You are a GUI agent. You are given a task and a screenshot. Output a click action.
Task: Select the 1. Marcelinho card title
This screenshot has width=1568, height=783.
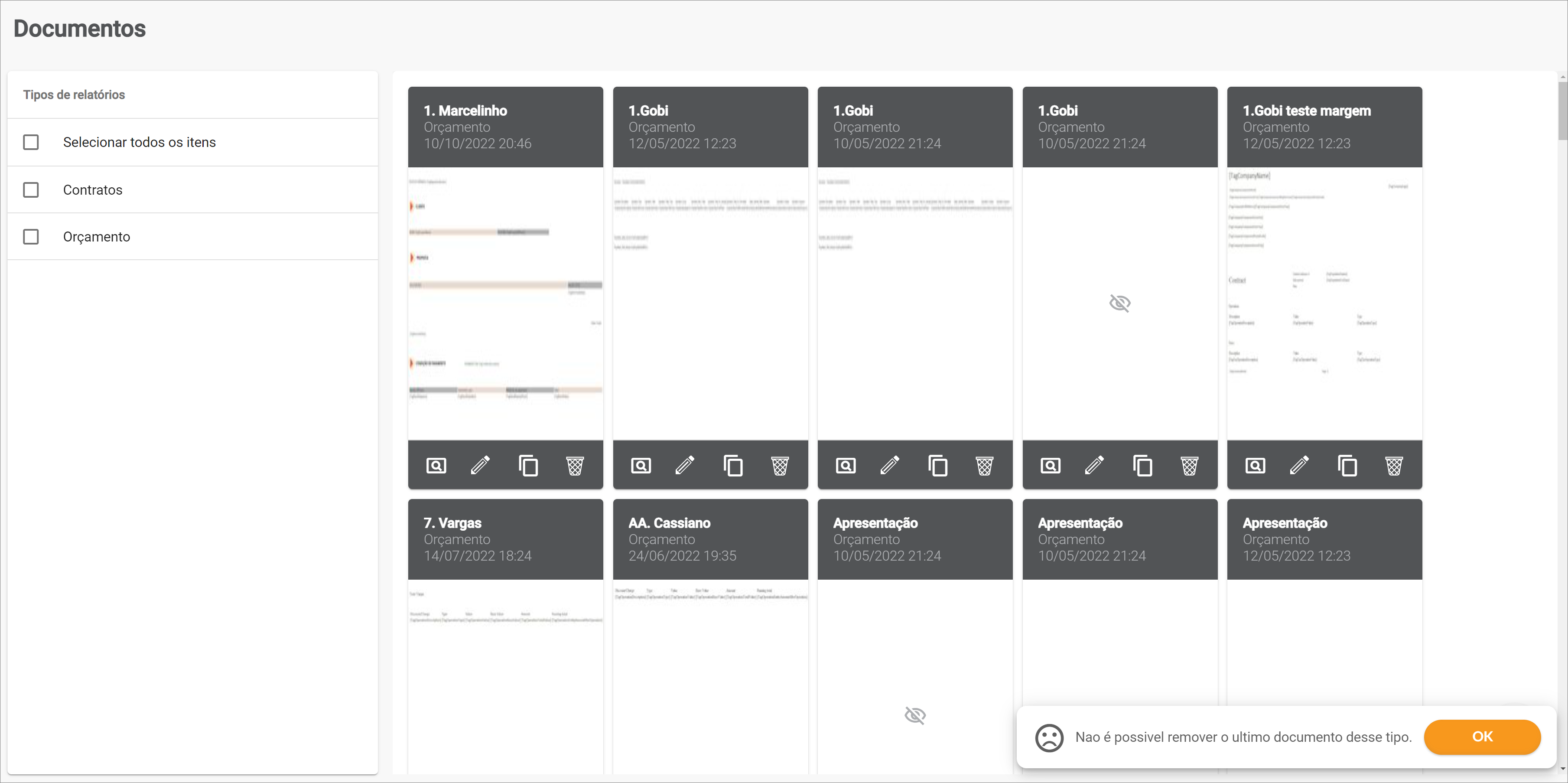click(x=465, y=111)
